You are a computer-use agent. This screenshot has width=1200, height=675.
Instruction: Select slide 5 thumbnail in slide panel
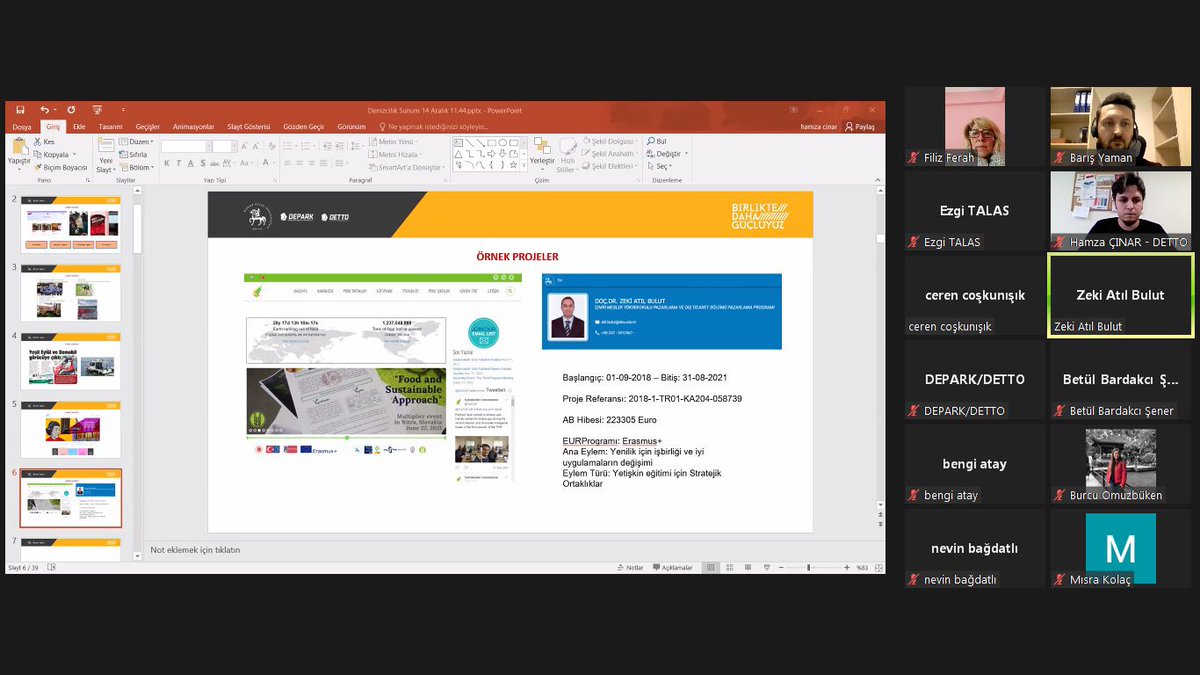pyautogui.click(x=71, y=430)
